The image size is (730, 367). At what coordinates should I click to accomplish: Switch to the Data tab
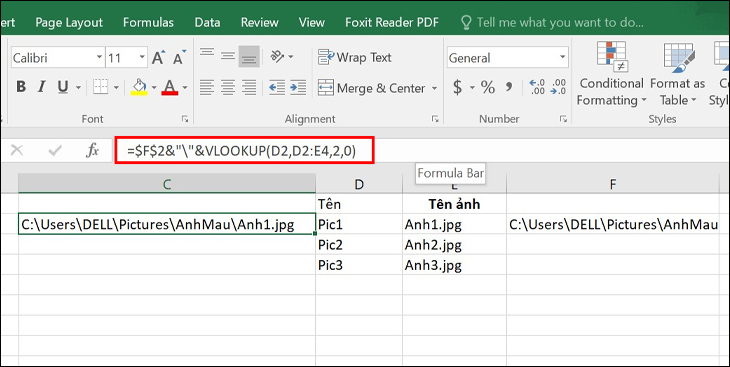[x=207, y=22]
